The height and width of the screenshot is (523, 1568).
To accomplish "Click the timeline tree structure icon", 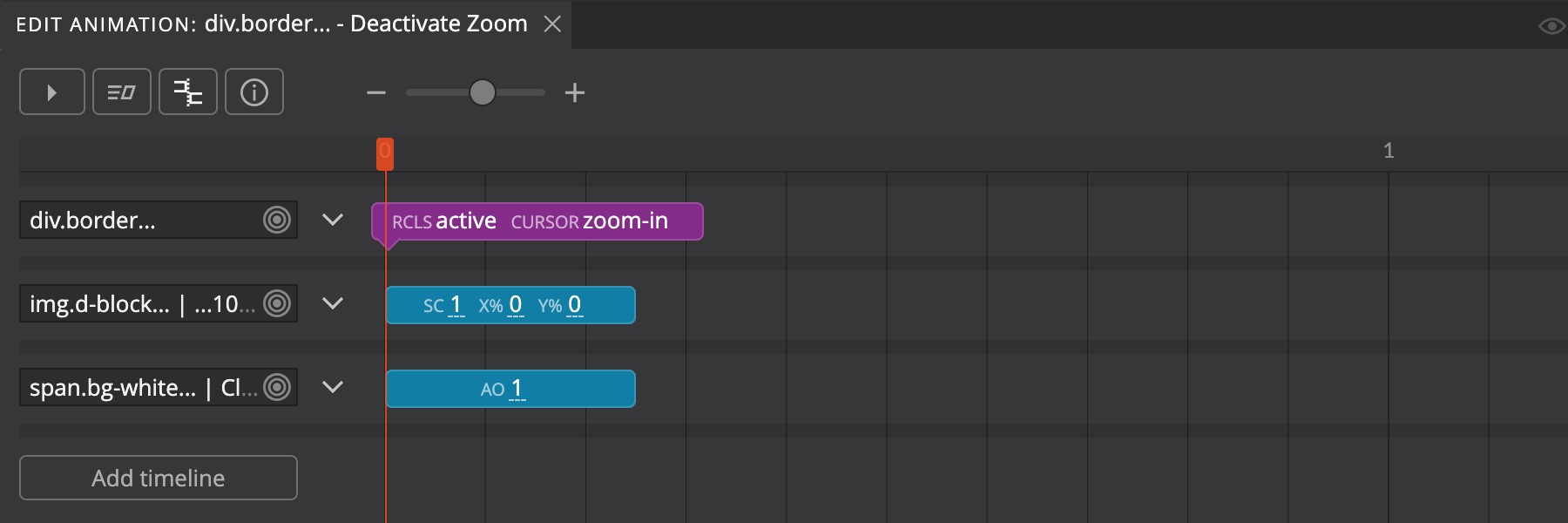I will click(x=187, y=92).
